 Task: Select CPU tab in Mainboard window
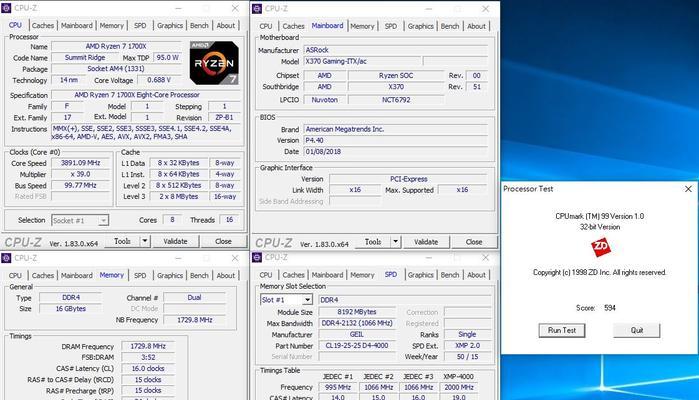(x=266, y=26)
